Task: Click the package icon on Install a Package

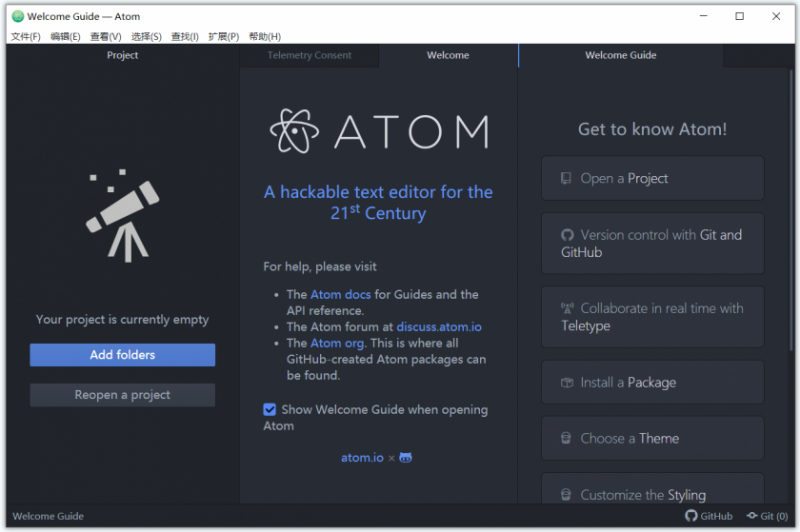Action: pyautogui.click(x=567, y=383)
